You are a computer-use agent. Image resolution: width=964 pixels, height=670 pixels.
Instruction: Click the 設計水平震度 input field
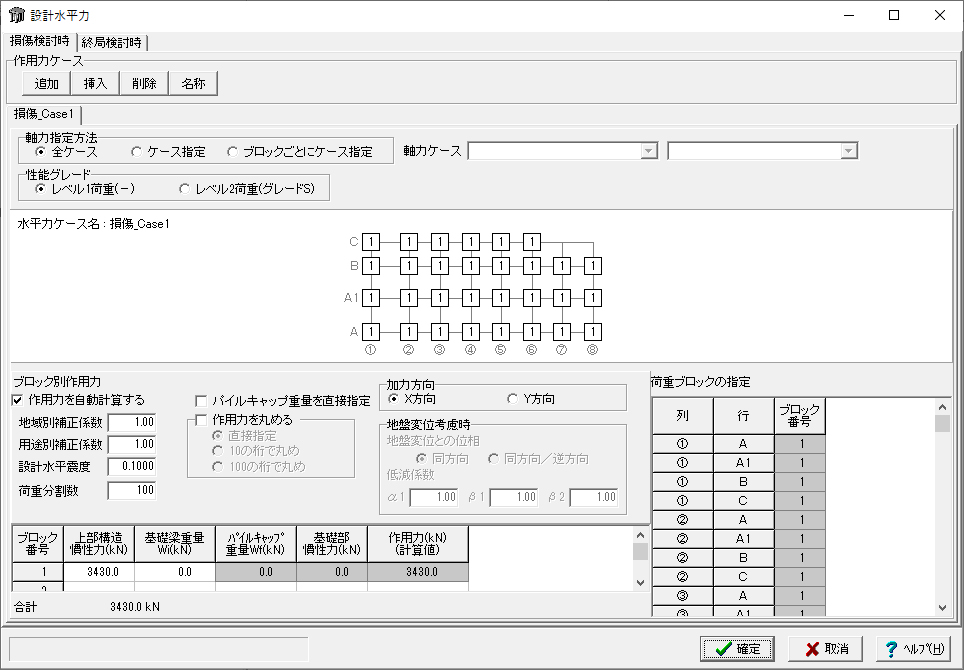pos(132,466)
